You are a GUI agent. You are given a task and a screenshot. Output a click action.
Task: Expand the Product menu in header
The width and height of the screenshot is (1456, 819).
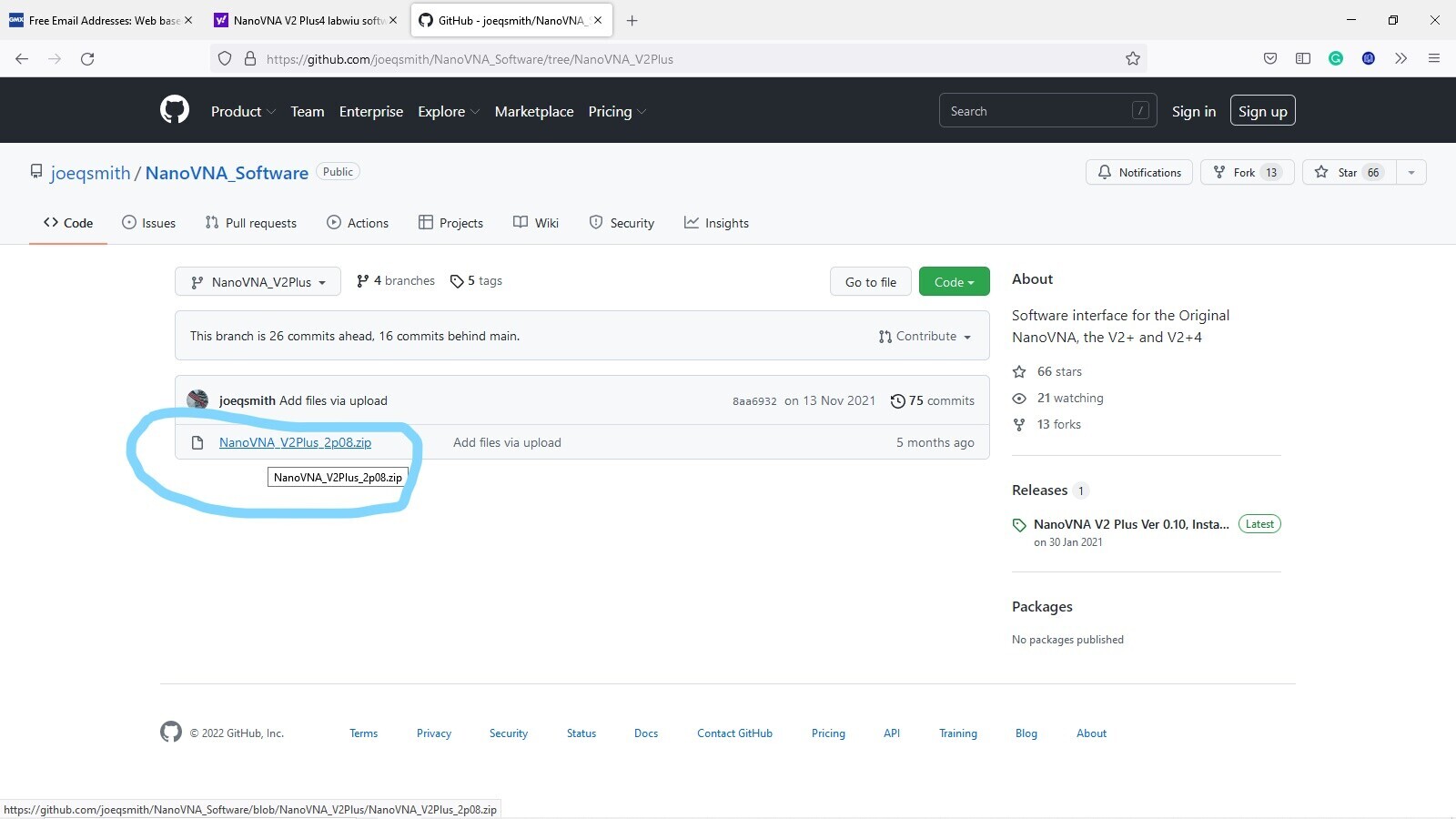pyautogui.click(x=243, y=111)
